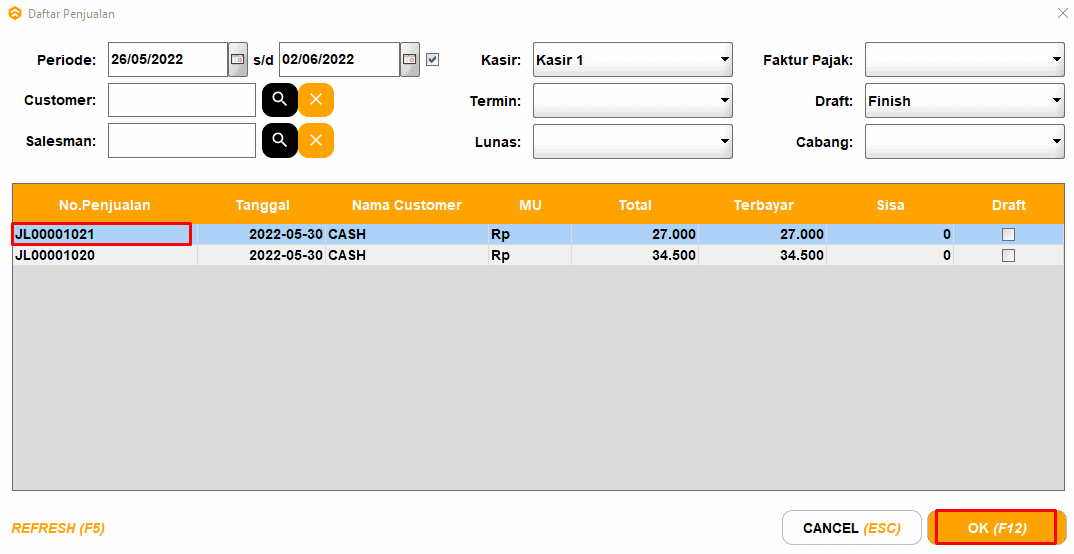
Task: Open calendar picker for start date 26/05/2022
Action: pyautogui.click(x=238, y=60)
